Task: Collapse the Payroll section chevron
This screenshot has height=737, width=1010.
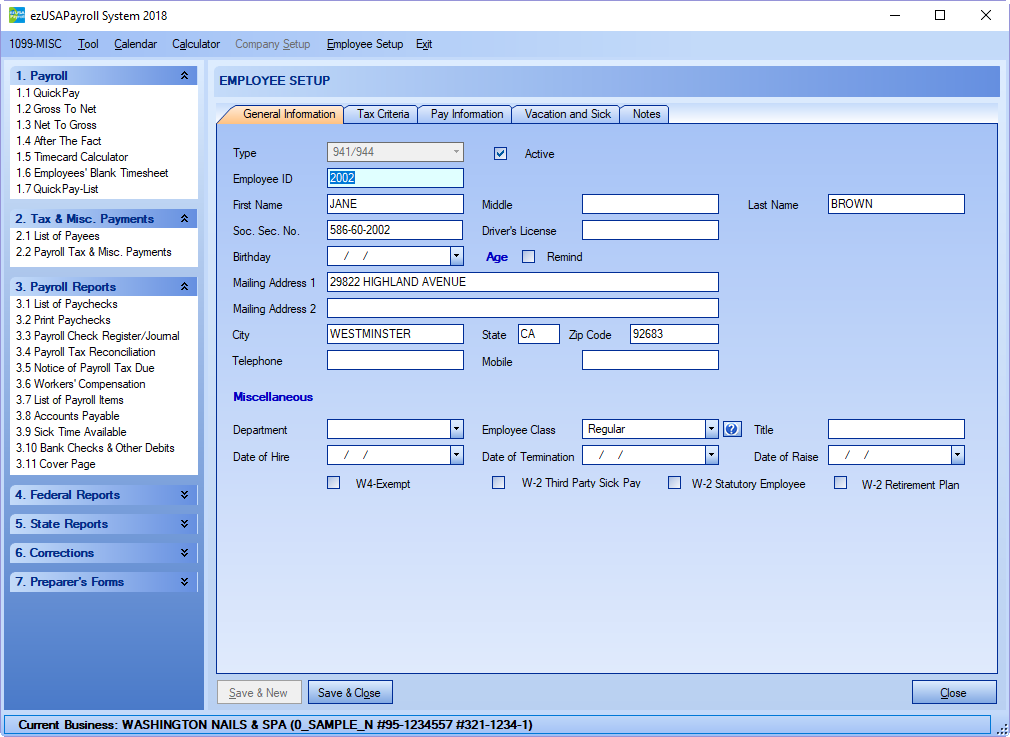Action: [x=184, y=76]
